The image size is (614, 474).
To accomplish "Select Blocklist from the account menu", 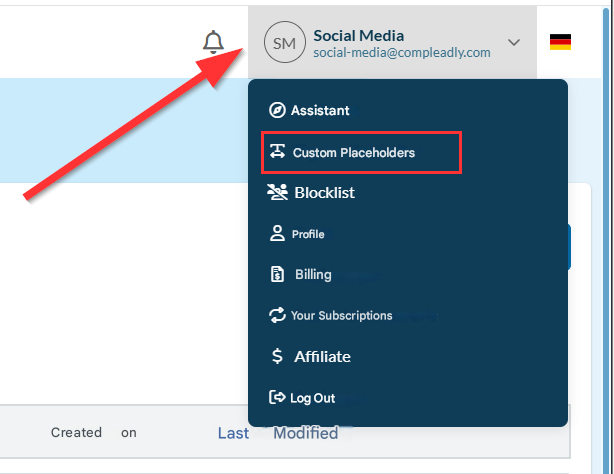I will 324,193.
